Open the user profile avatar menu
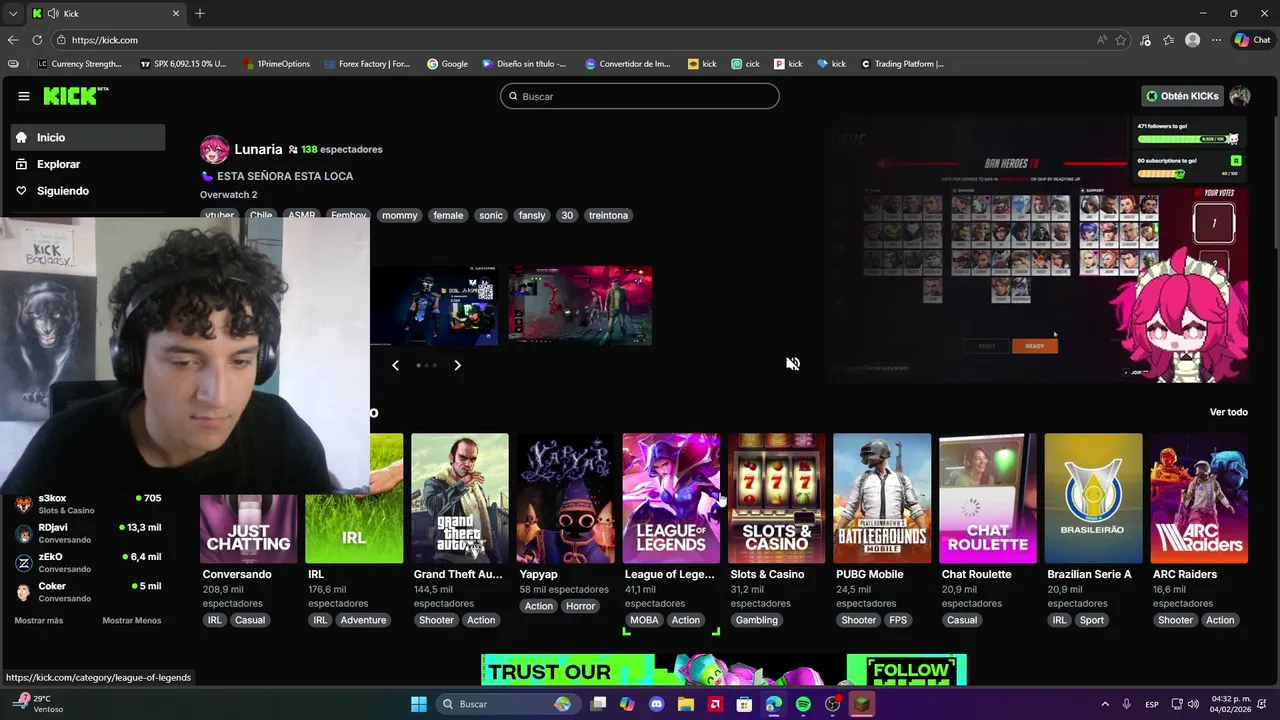1280x720 pixels. (x=1240, y=96)
